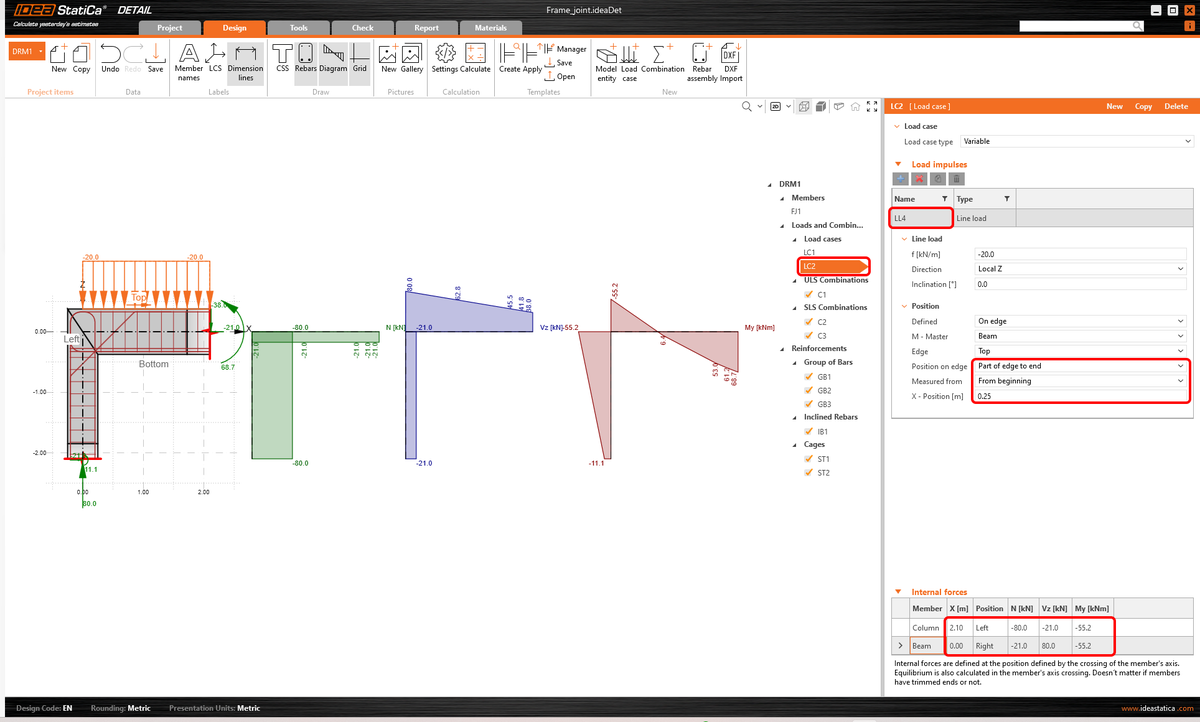
Task: Click Copy in the LC2 header
Action: click(x=1143, y=105)
